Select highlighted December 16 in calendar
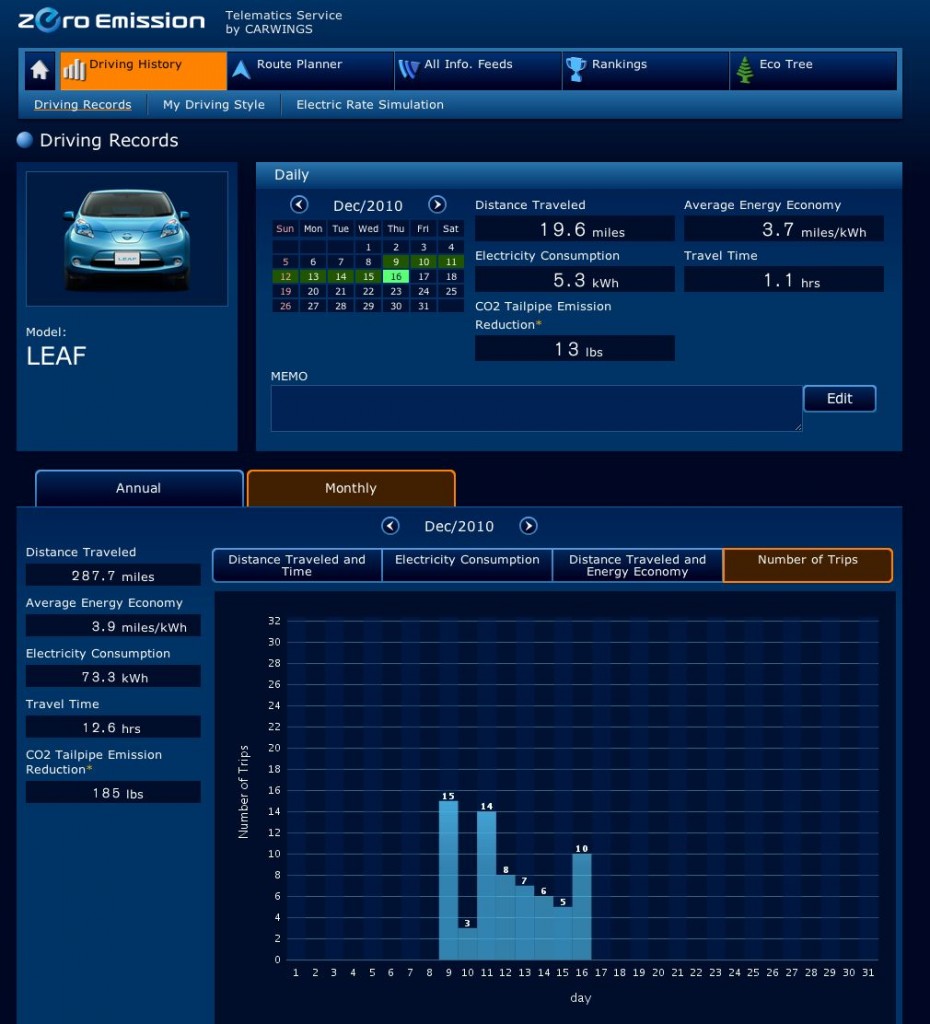Screen dimensions: 930x1024 pos(396,276)
